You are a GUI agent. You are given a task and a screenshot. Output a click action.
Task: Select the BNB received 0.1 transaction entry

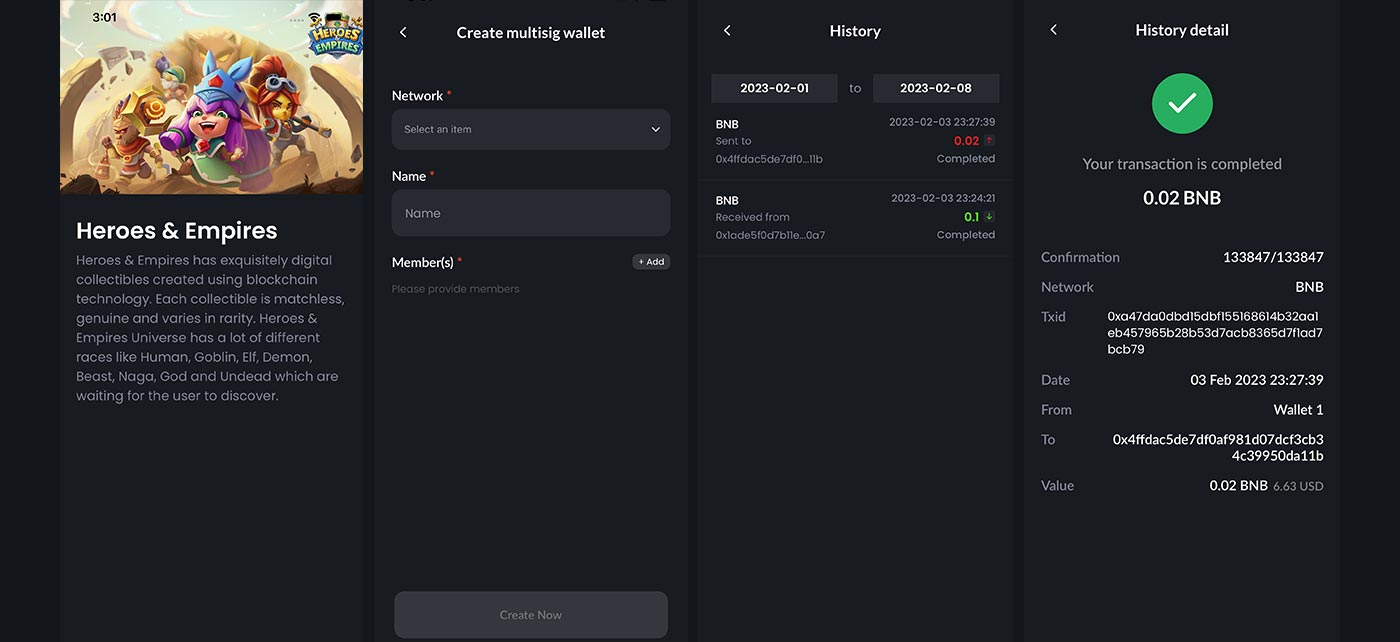click(x=854, y=217)
